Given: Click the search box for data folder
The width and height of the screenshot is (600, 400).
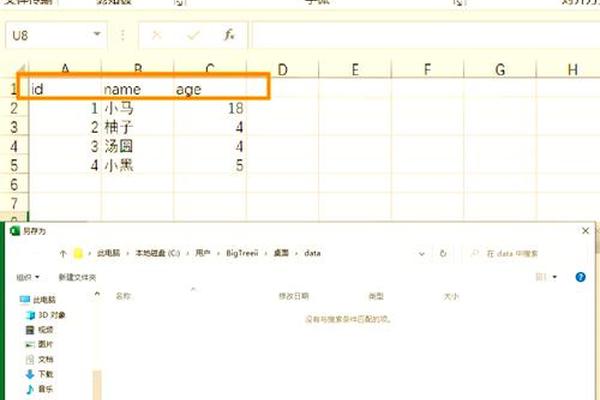Looking at the screenshot, I should click(526, 254).
